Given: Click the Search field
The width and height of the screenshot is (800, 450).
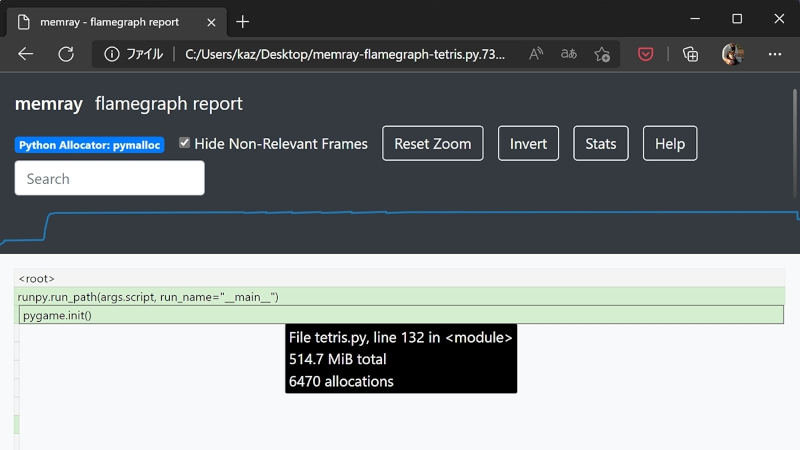Looking at the screenshot, I should click(x=109, y=178).
